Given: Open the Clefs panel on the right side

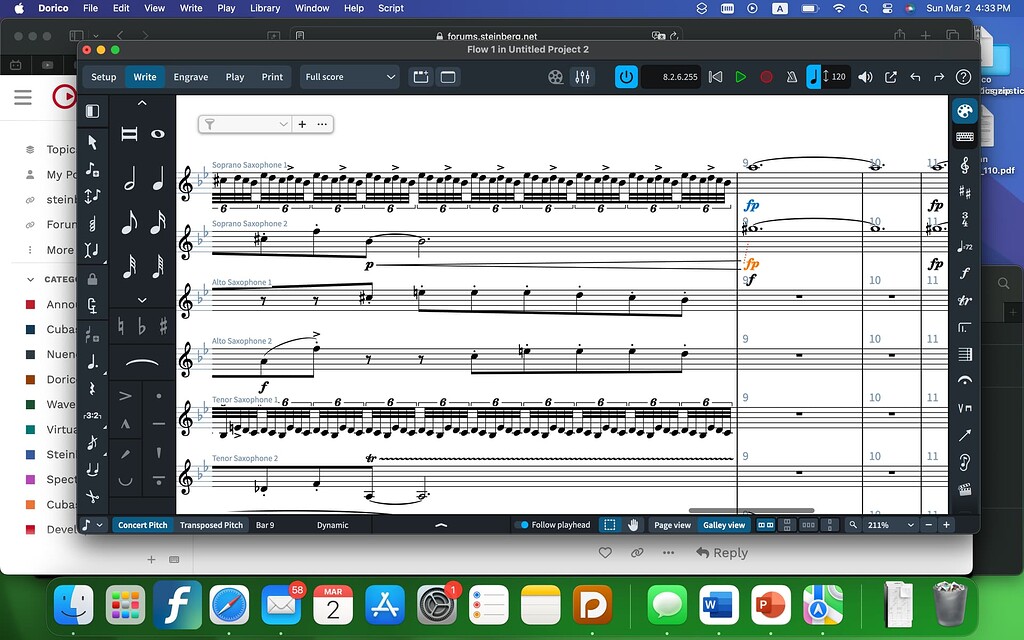Looking at the screenshot, I should [964, 164].
